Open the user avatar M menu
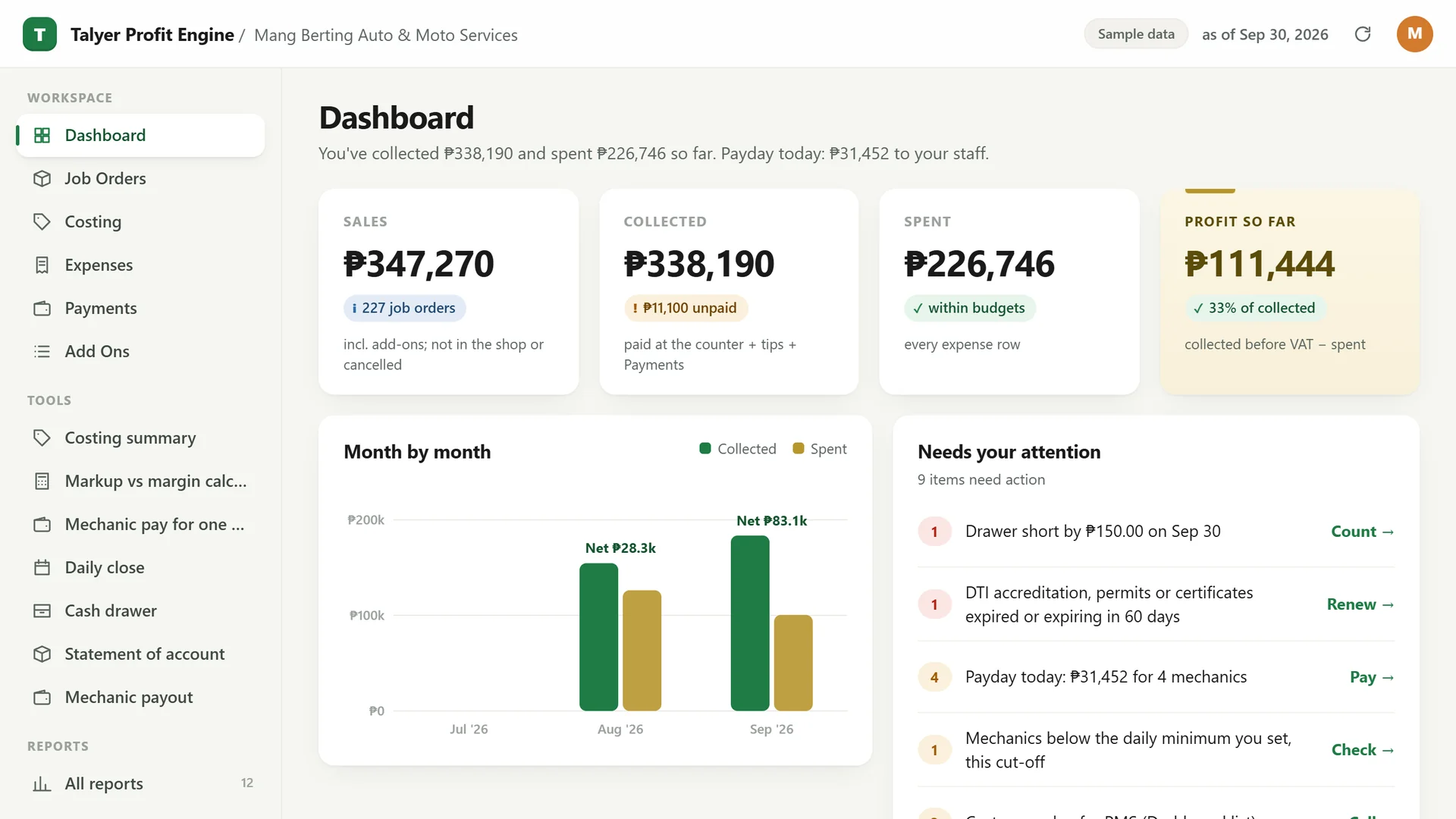Screen dimensions: 1456x819 click(x=1414, y=34)
